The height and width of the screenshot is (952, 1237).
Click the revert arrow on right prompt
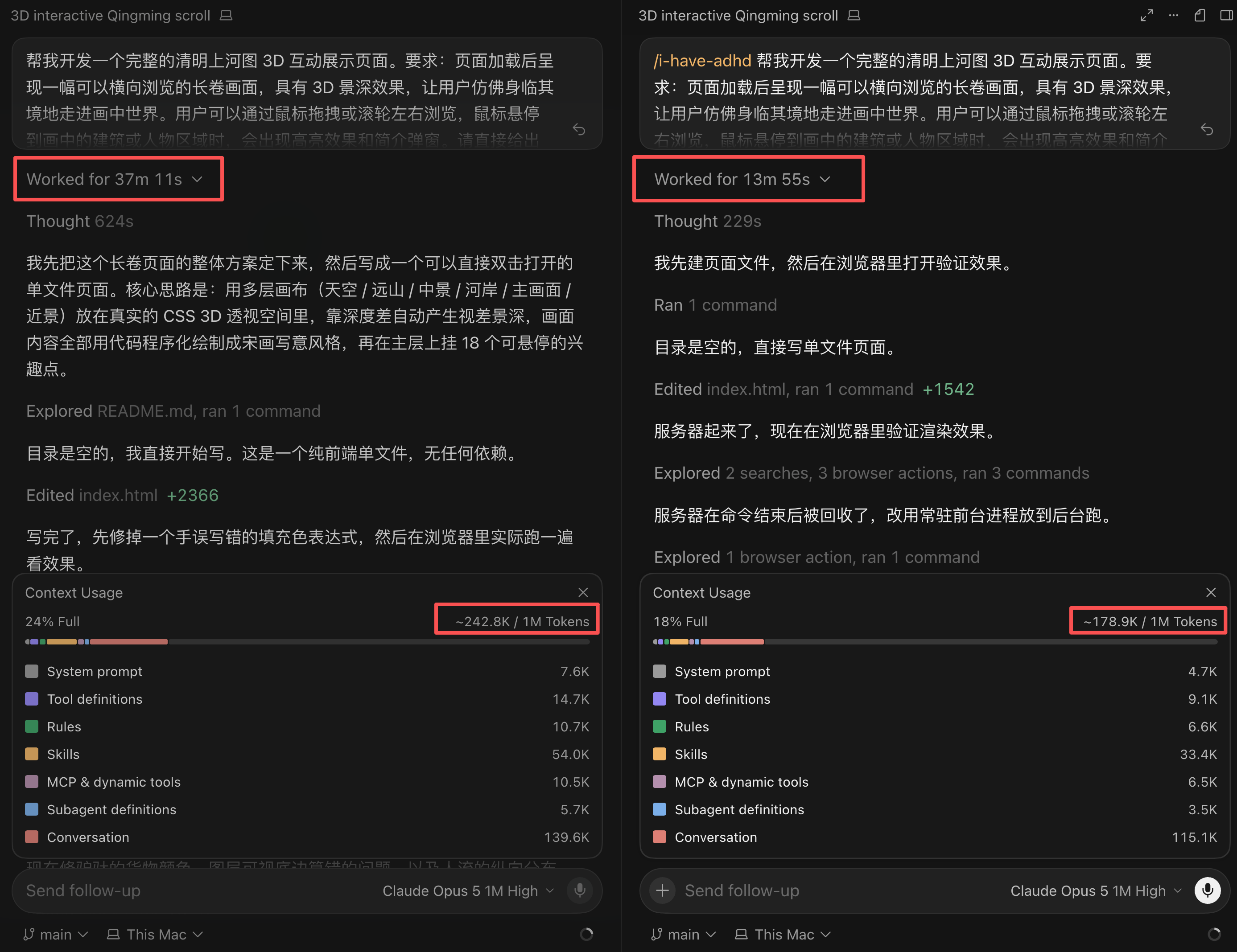point(1206,130)
